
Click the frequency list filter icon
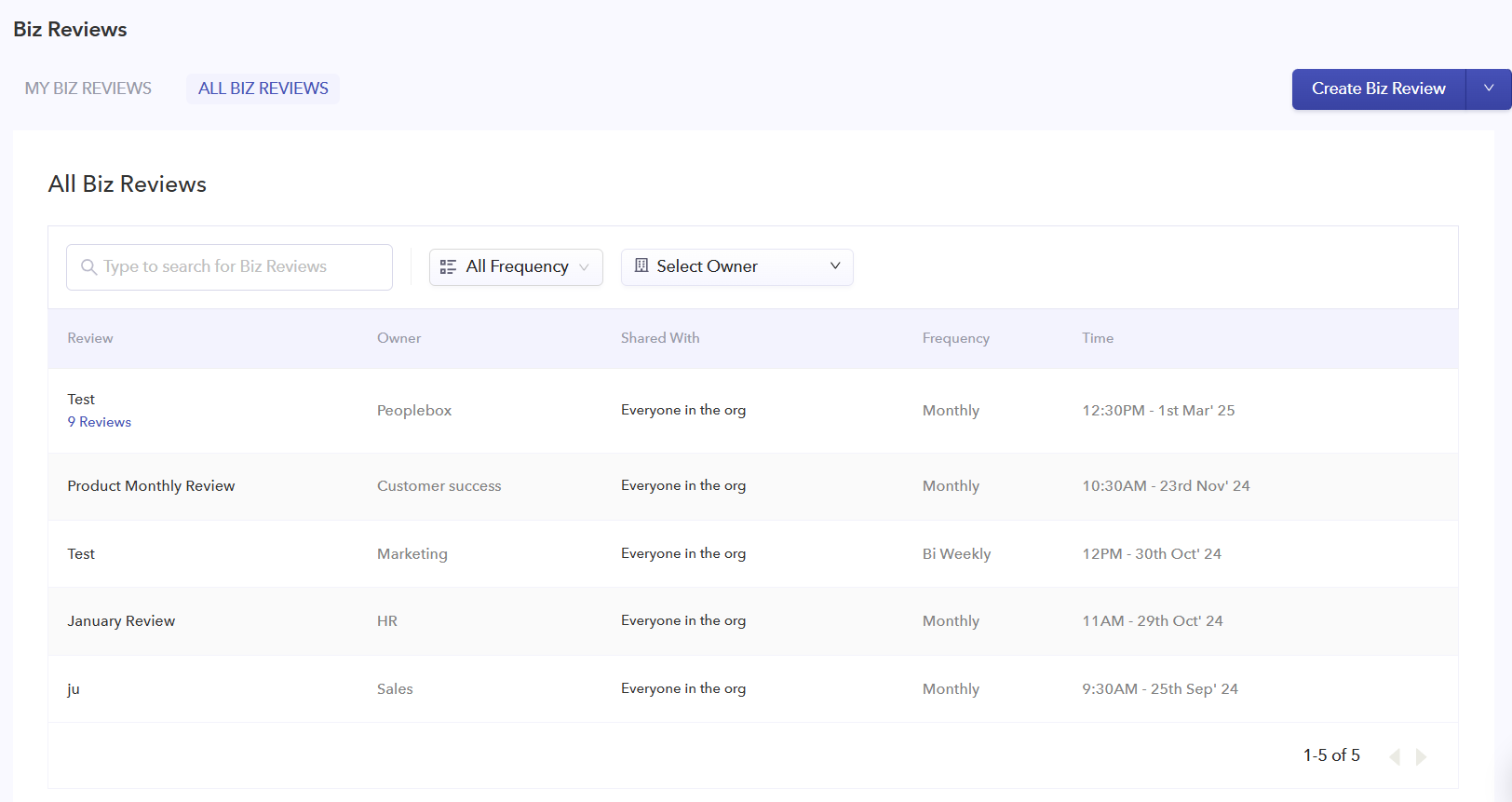click(448, 267)
